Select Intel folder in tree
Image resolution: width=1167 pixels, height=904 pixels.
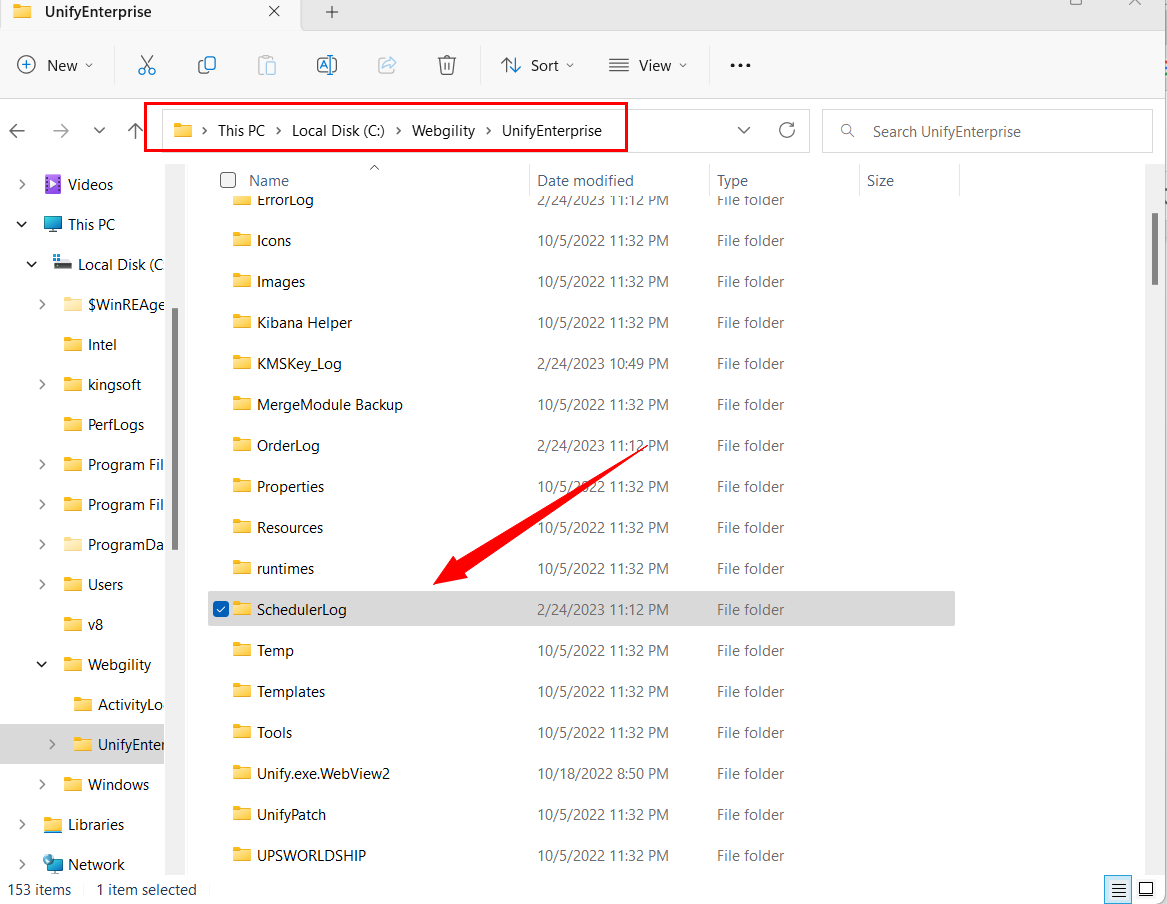[x=102, y=344]
